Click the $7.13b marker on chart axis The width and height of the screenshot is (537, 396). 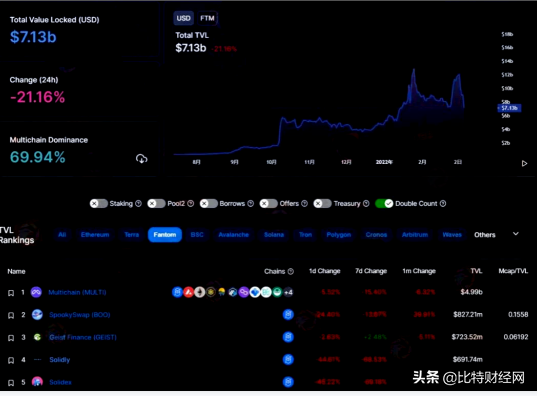pos(509,108)
